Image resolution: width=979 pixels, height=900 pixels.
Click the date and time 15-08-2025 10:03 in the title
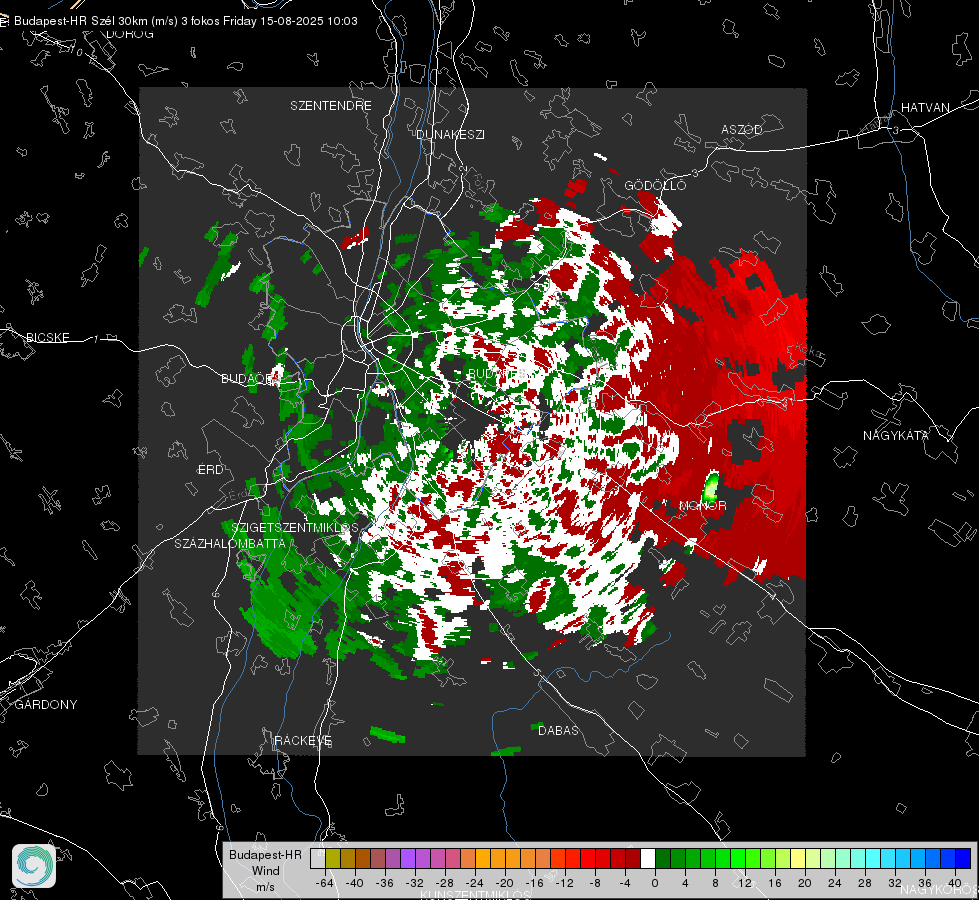coord(308,21)
